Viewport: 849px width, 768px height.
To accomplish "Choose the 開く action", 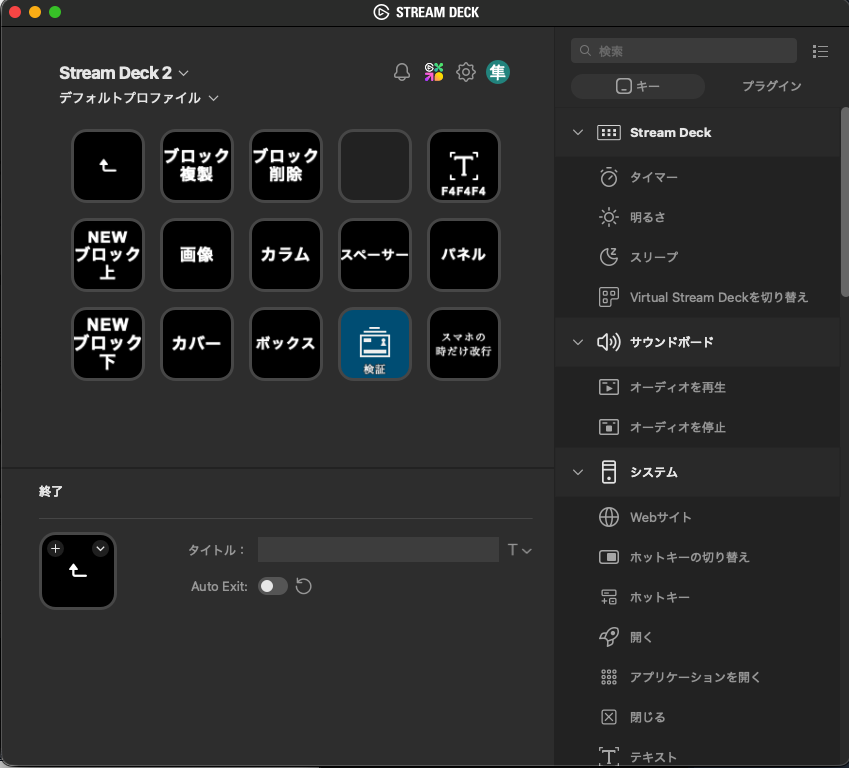I will [697, 637].
